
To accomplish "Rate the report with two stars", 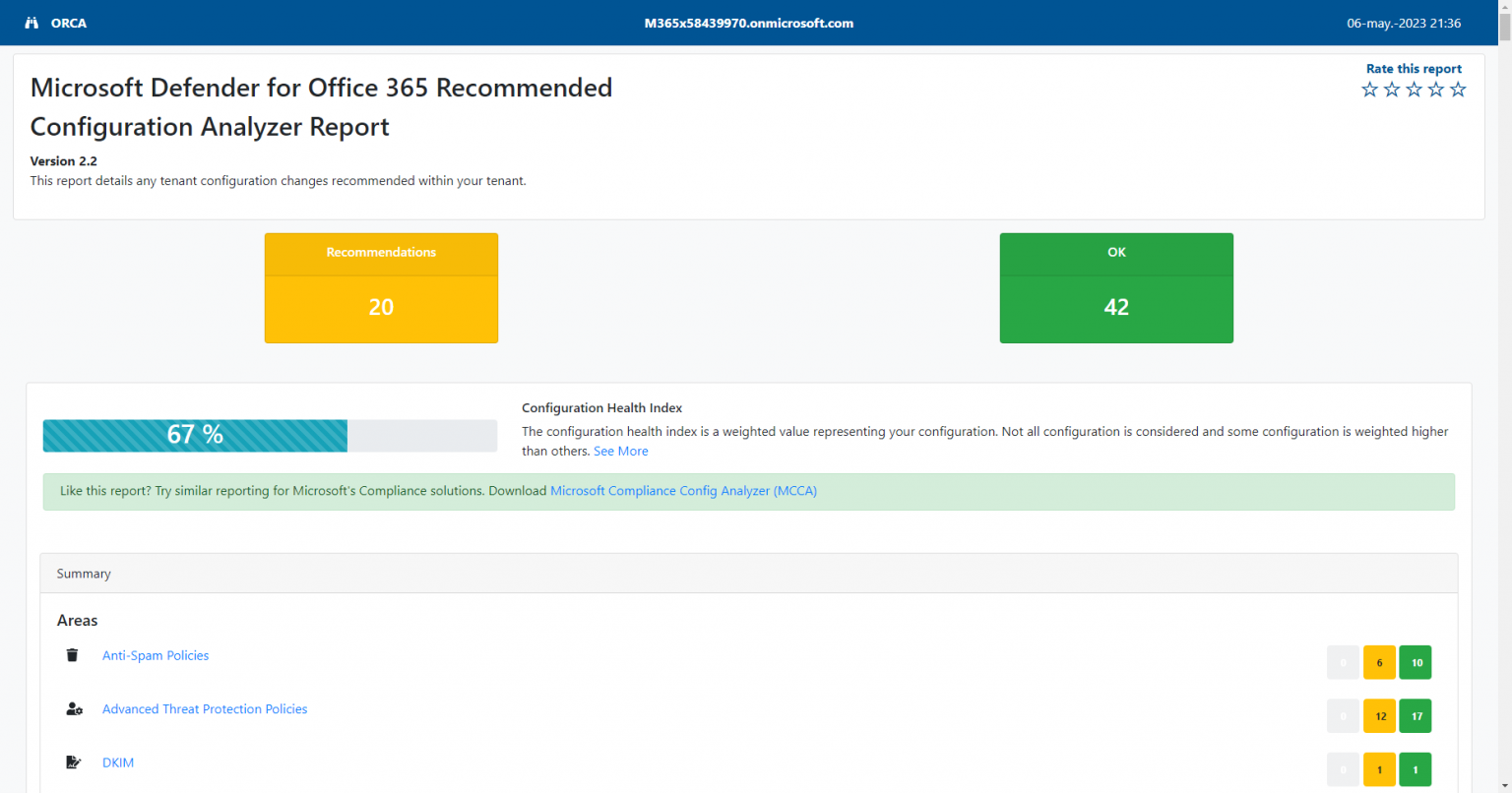I will coord(1392,90).
